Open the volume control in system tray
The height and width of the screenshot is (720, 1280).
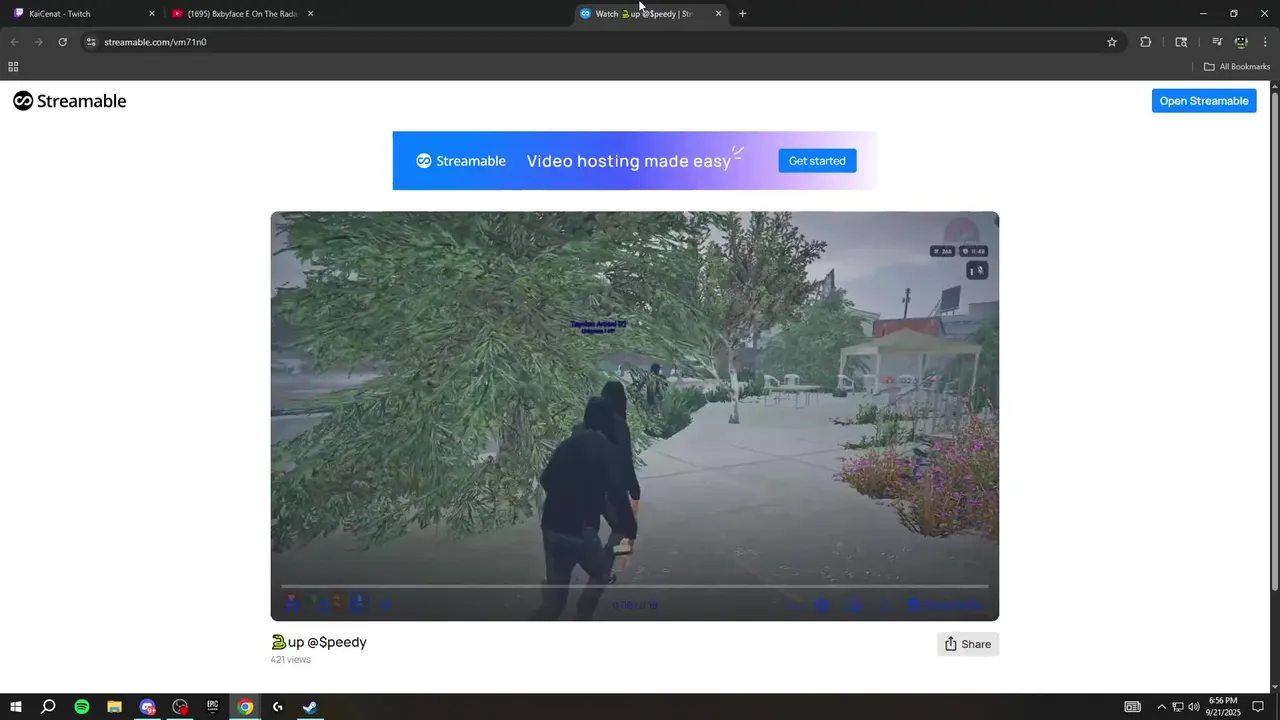tap(1194, 707)
